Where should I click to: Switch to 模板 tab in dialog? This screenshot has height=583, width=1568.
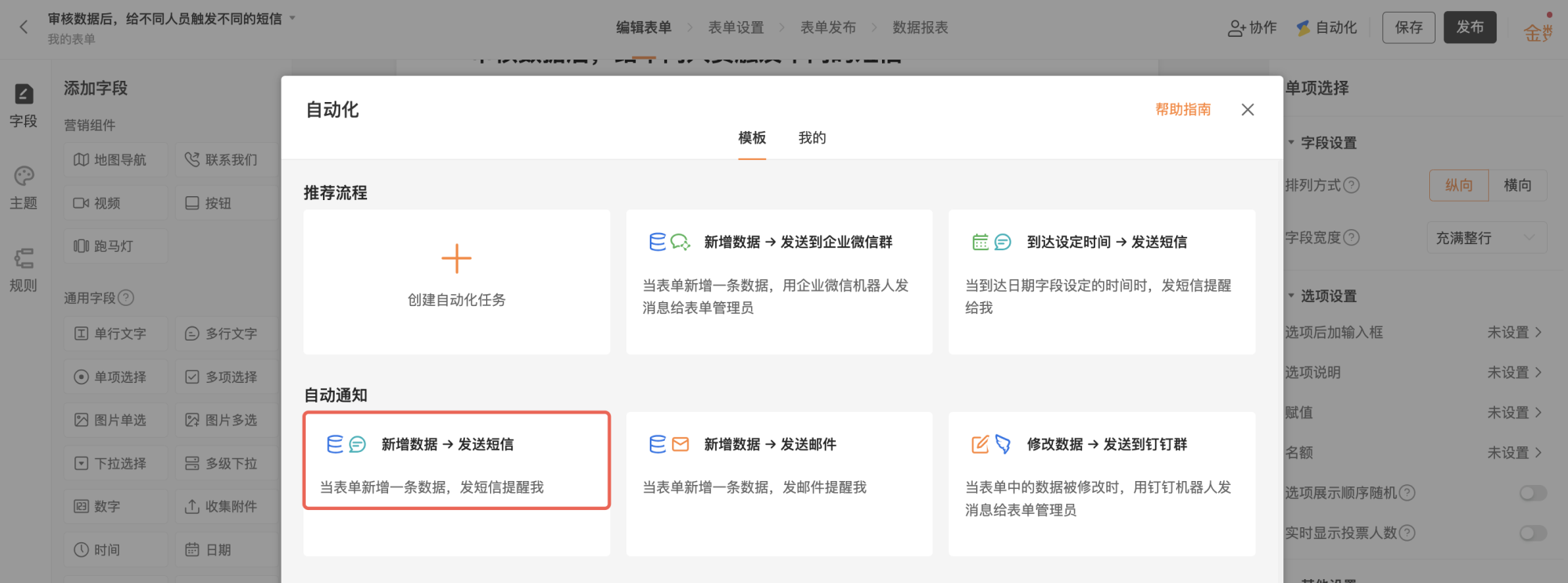(752, 138)
